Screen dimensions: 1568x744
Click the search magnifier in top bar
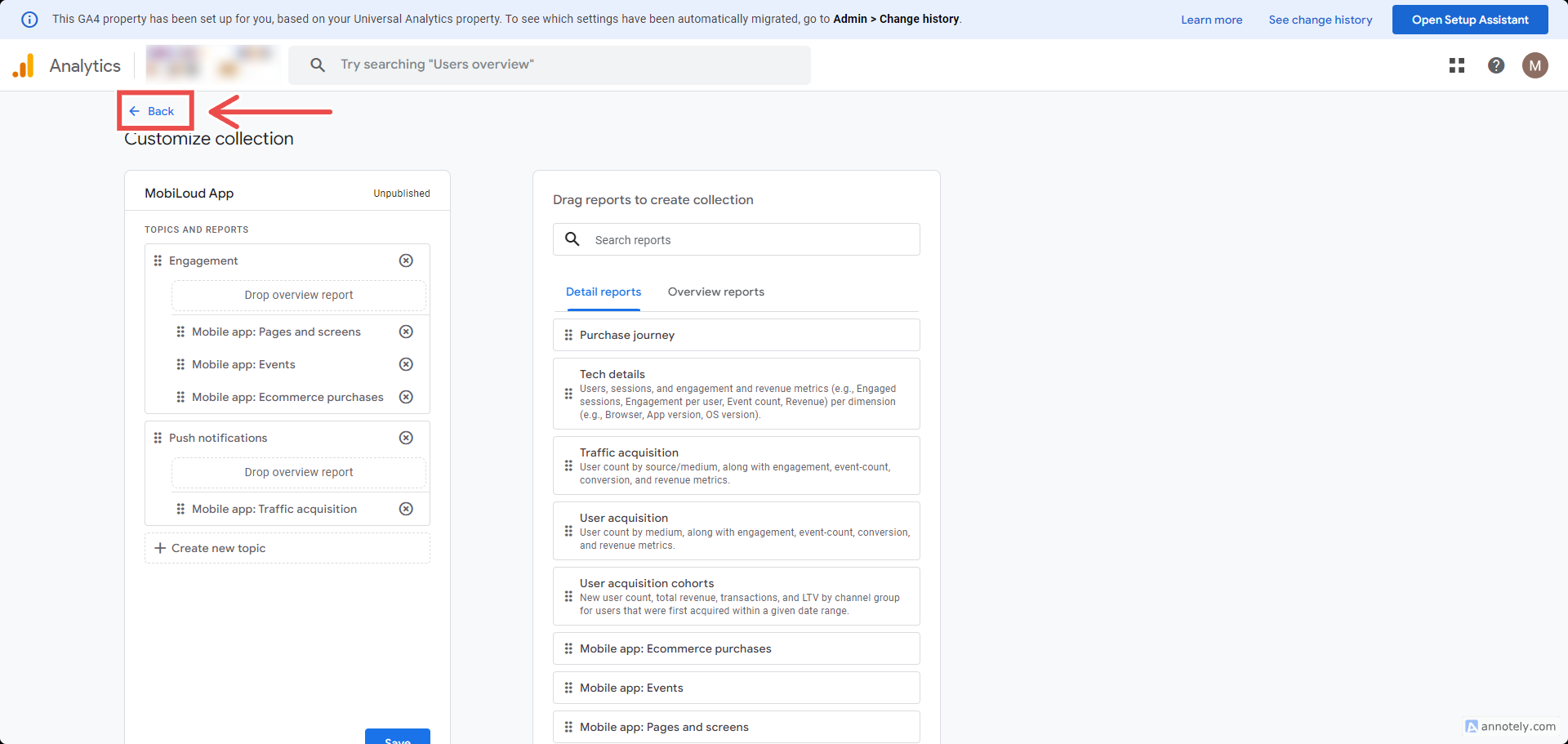tap(318, 65)
